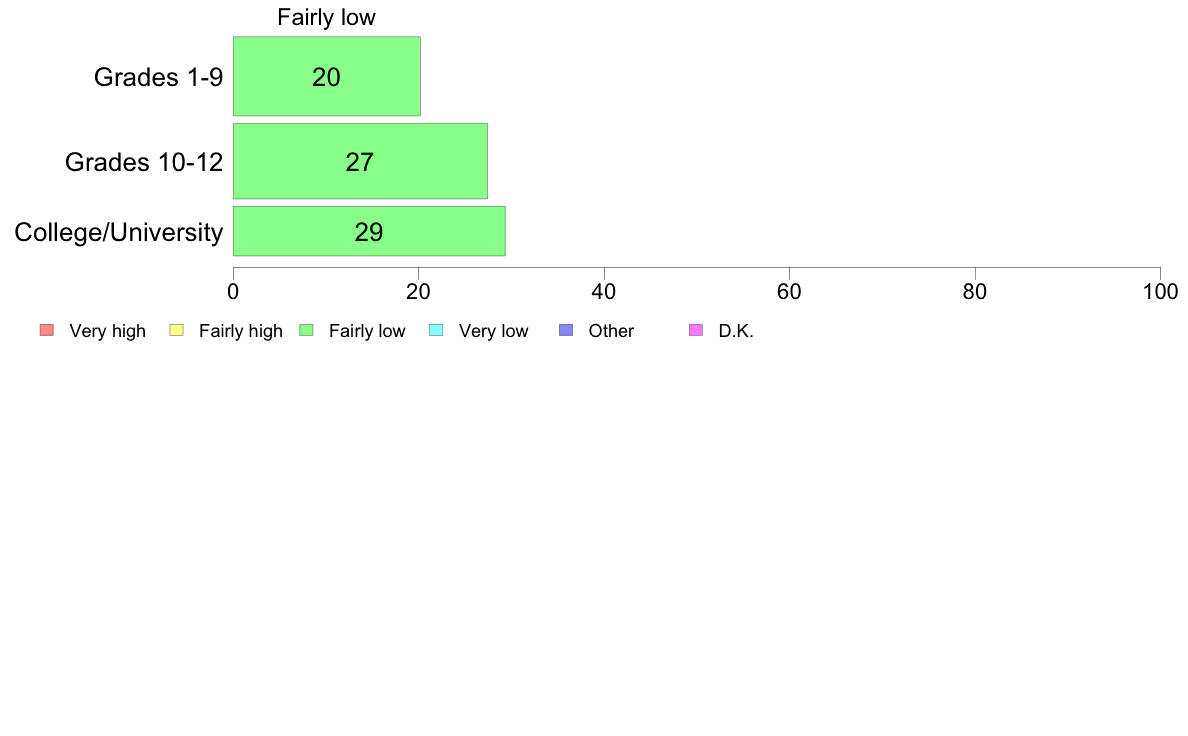Click the Fairly high legend label
1188x736 pixels.
click(x=241, y=331)
